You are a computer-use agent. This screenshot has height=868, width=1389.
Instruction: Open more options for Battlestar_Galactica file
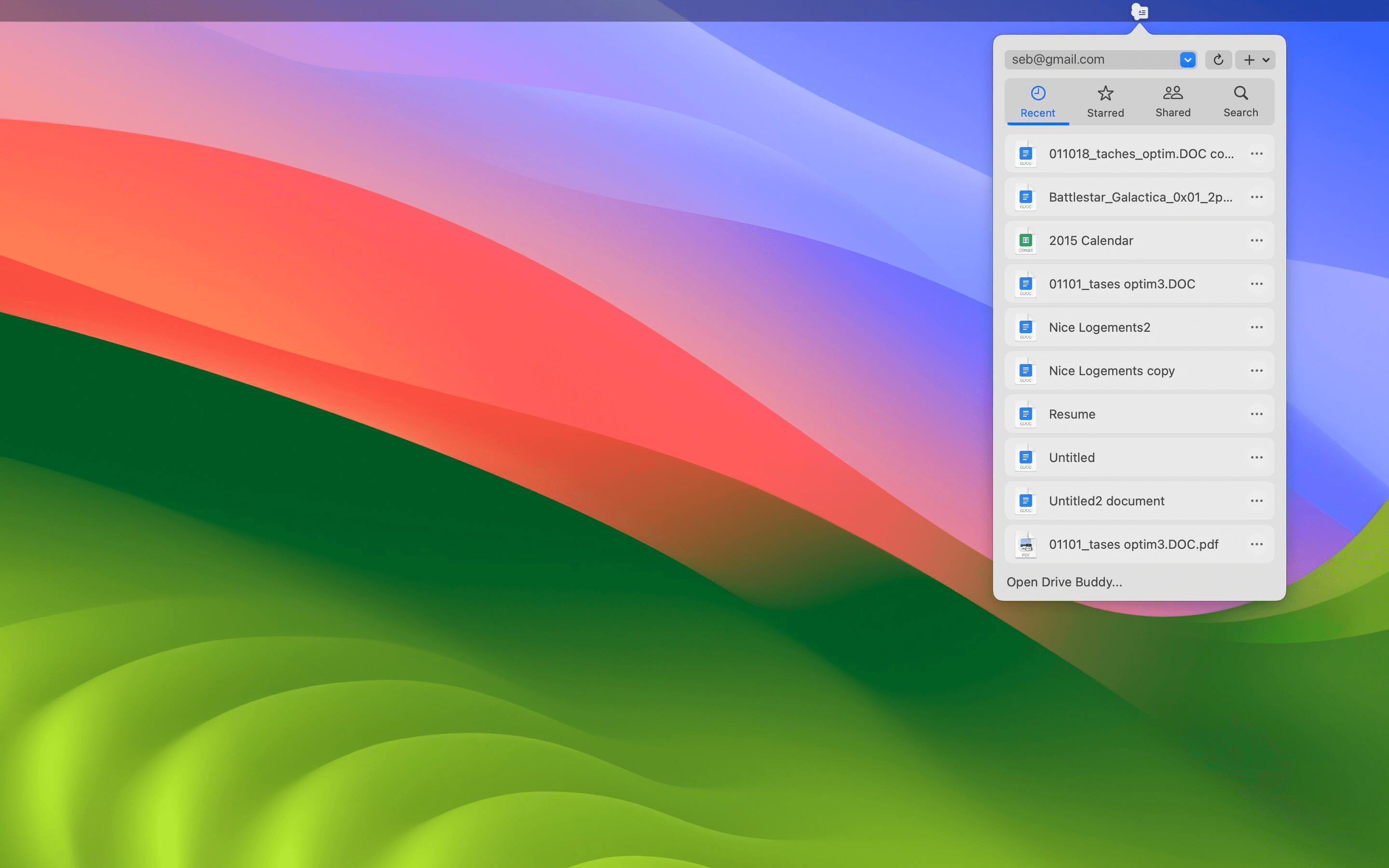pos(1256,197)
